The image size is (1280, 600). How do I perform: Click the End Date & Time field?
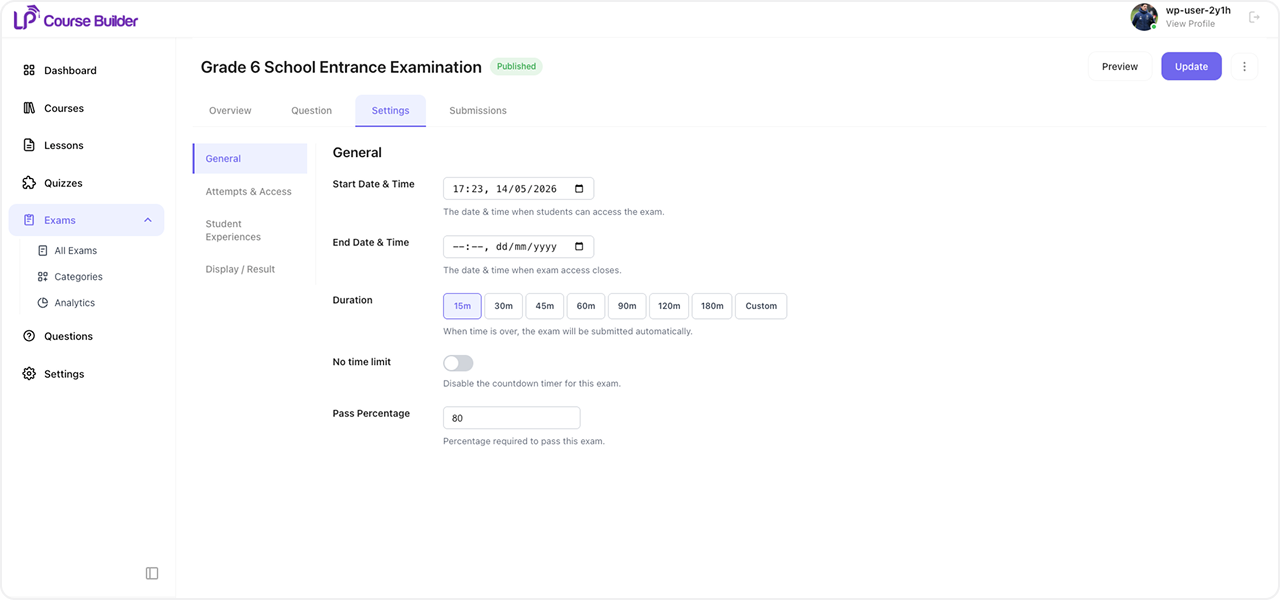(518, 247)
